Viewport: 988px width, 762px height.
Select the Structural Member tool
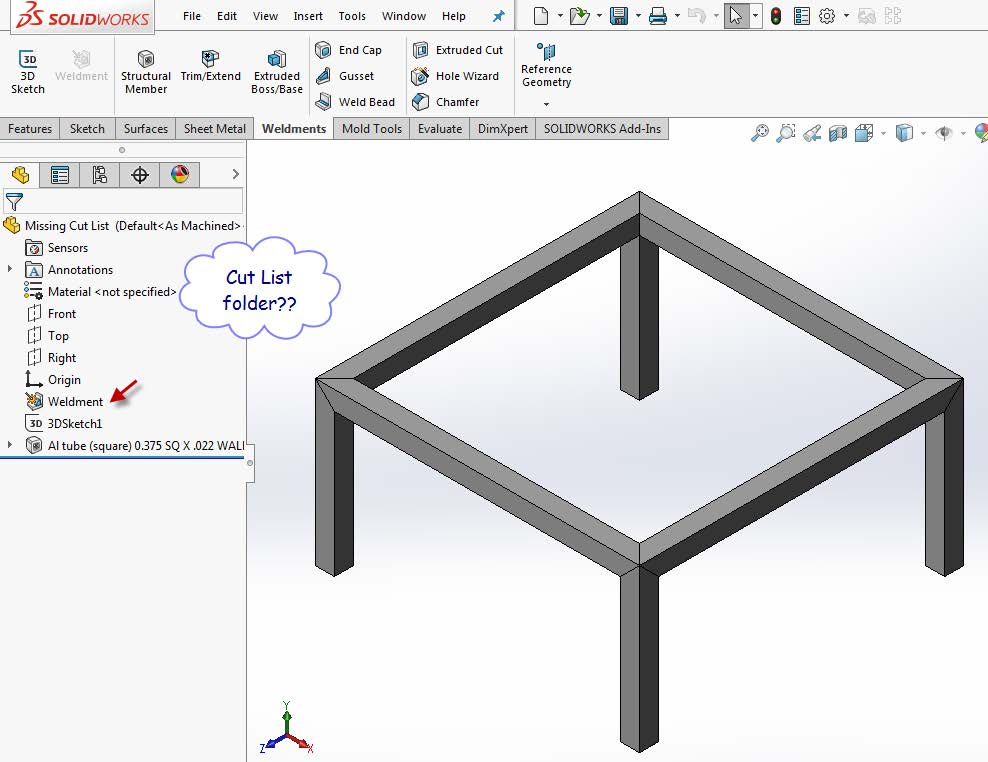pos(145,70)
